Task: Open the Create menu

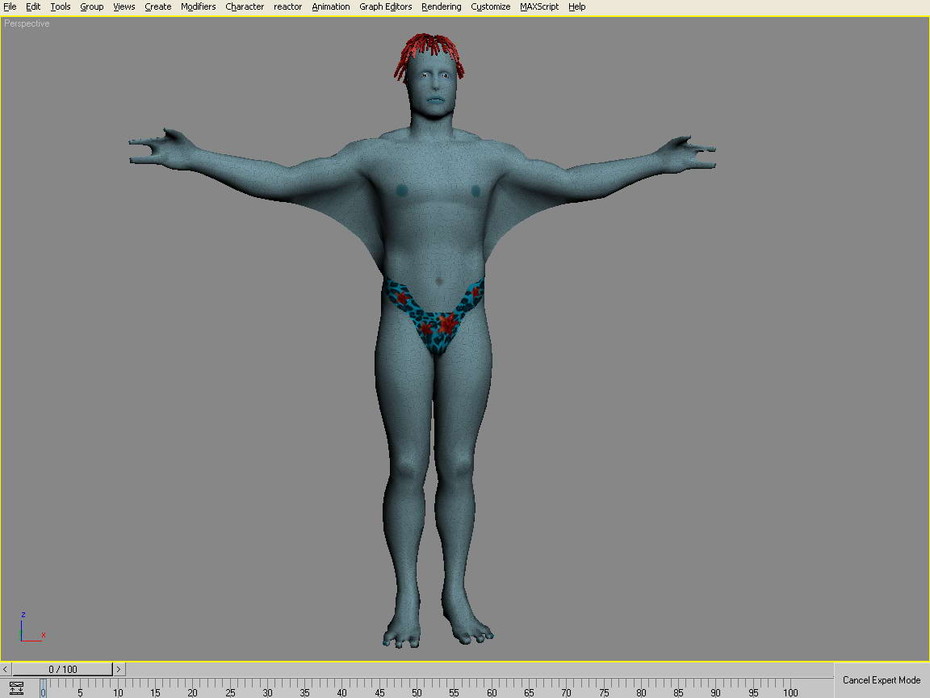Action: coord(157,7)
